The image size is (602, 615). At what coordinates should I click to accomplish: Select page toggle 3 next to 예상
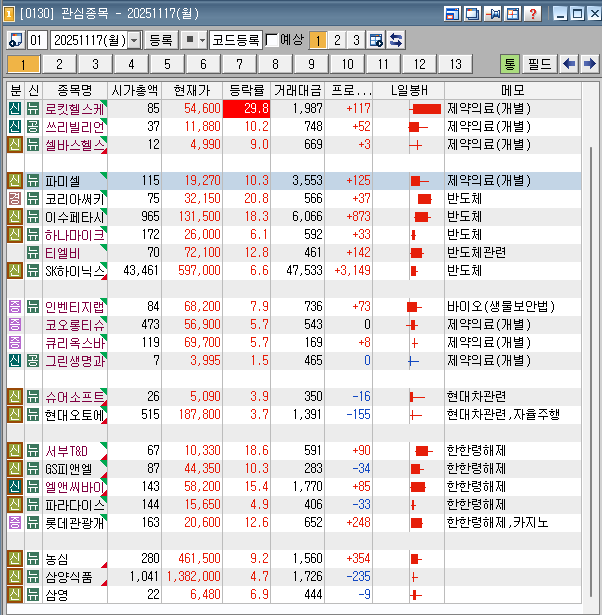point(356,40)
